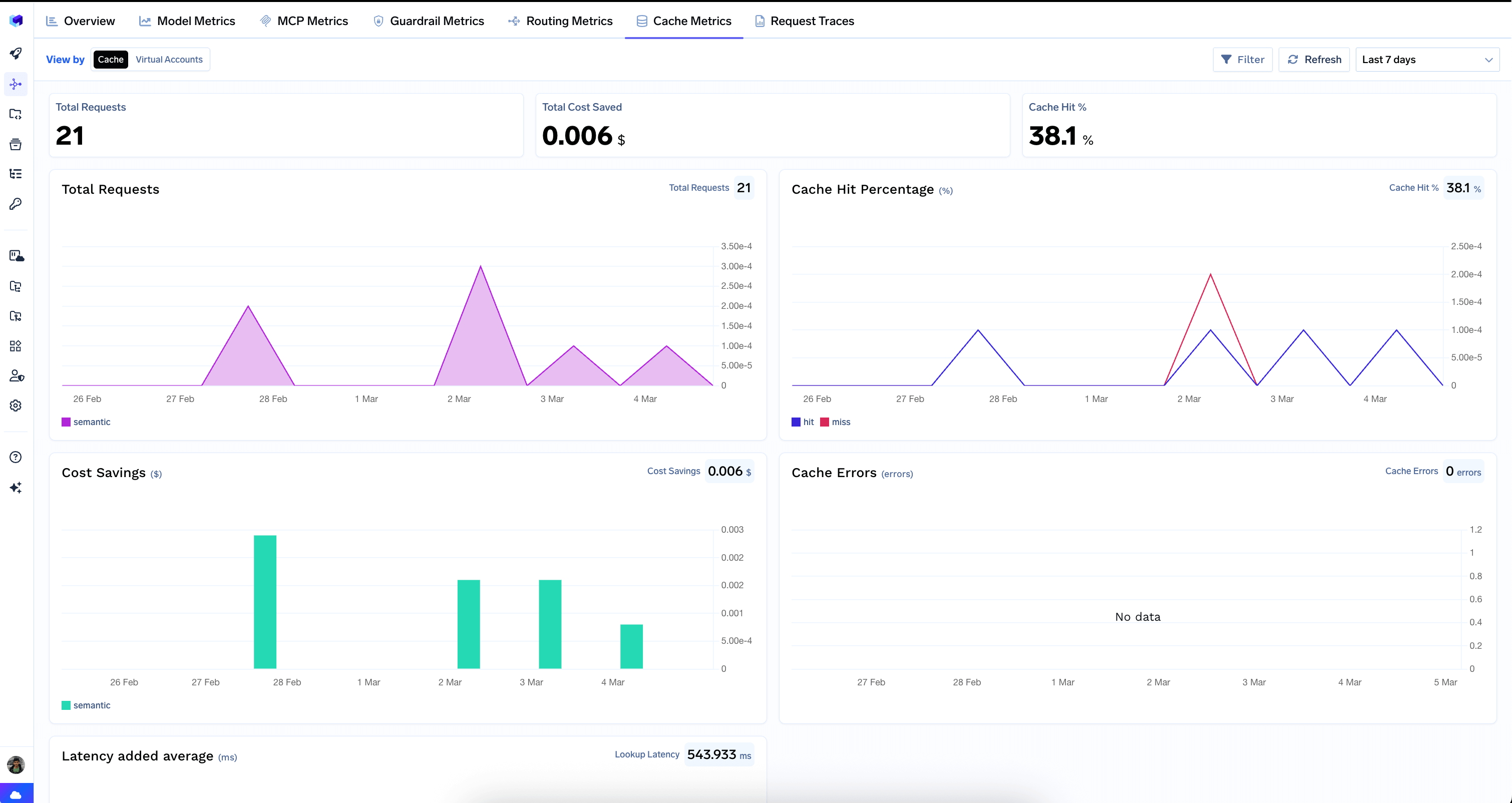Toggle the hit series in Cache Hit Percentage legend
Screen dimensions: 1512x803
803,422
